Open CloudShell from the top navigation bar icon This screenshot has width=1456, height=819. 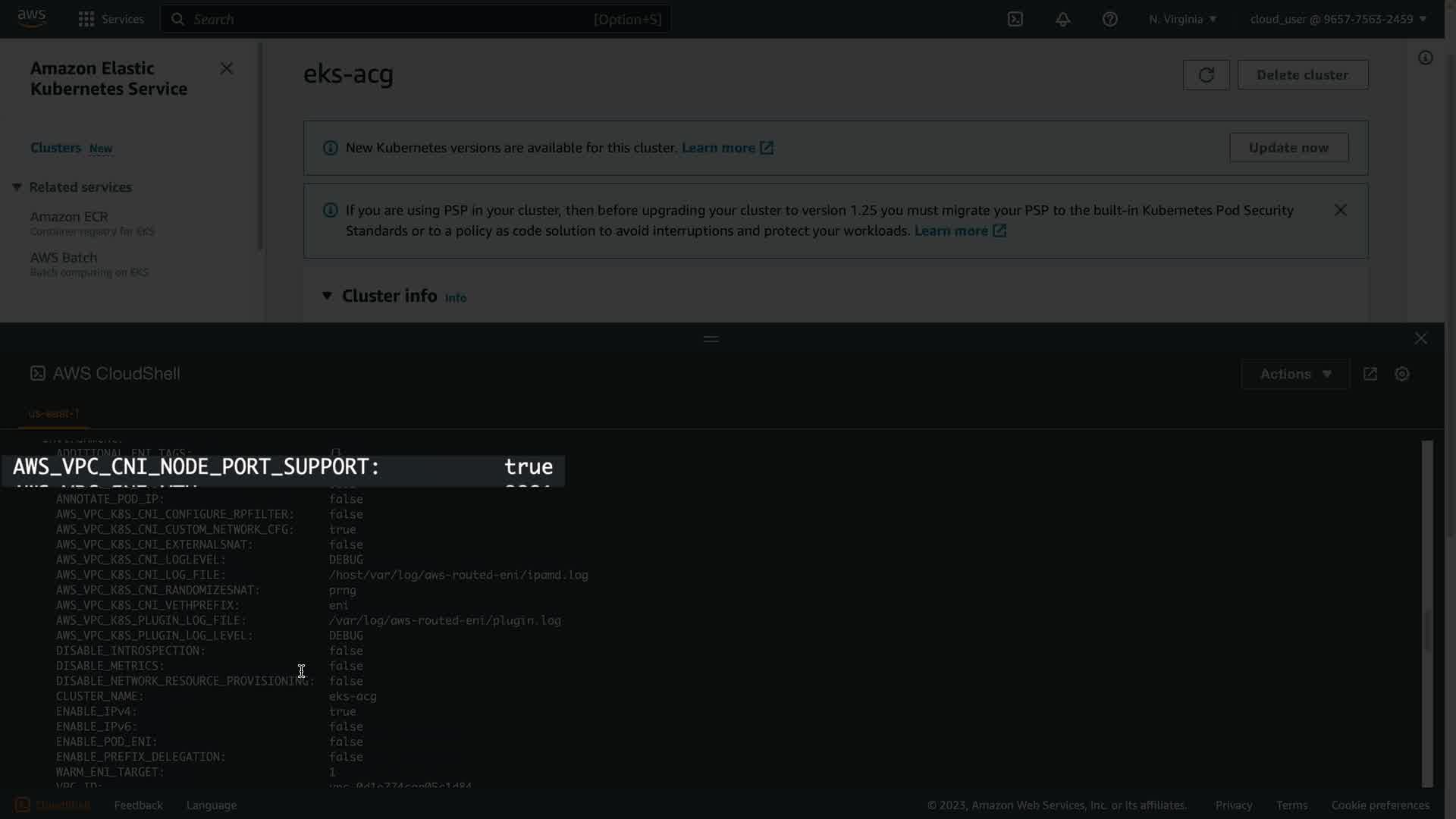click(1015, 19)
